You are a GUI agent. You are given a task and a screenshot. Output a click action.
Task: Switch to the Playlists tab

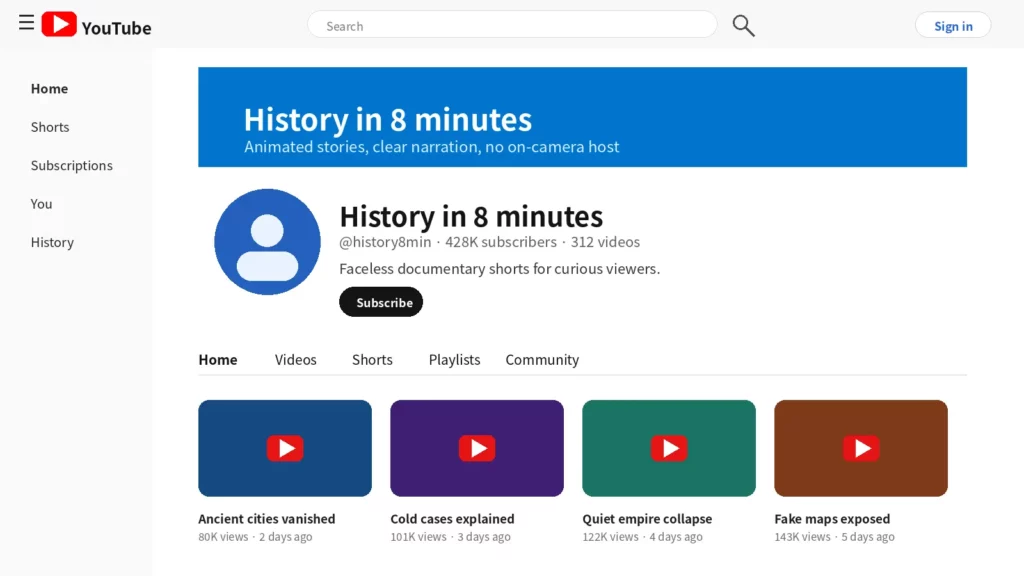pos(455,359)
